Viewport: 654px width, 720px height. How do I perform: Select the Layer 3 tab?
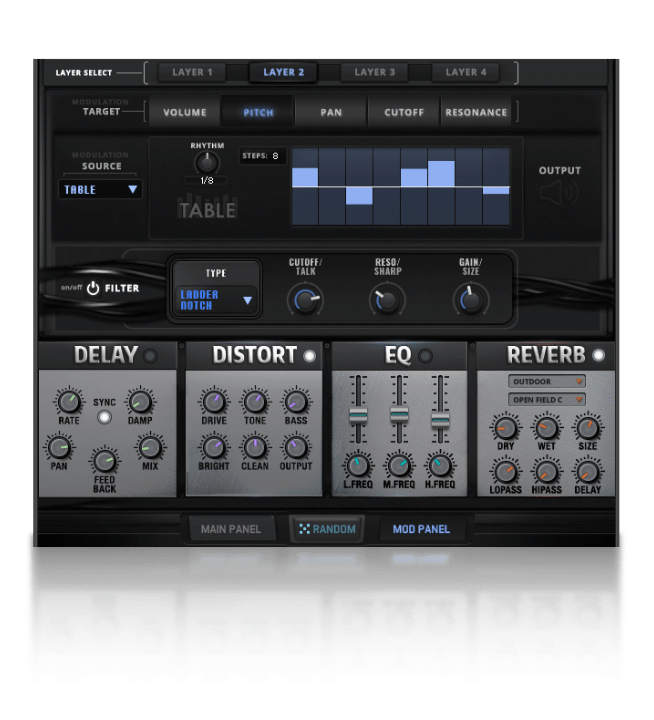376,72
